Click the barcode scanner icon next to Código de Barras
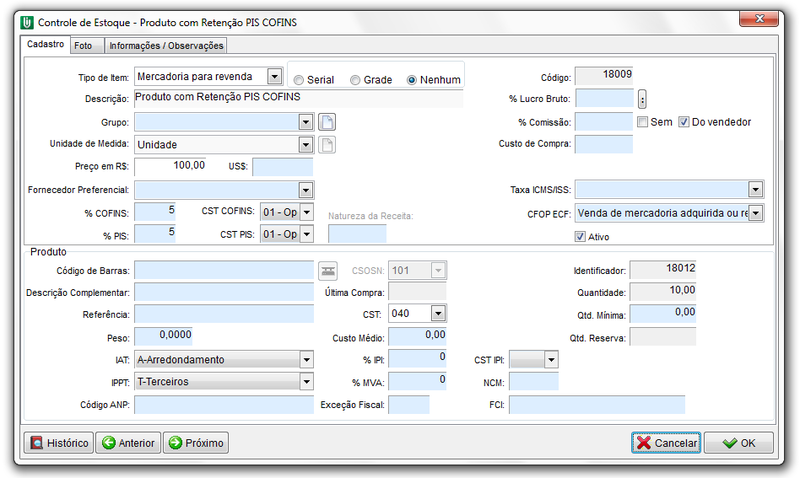This screenshot has height=478, width=800. point(328,270)
